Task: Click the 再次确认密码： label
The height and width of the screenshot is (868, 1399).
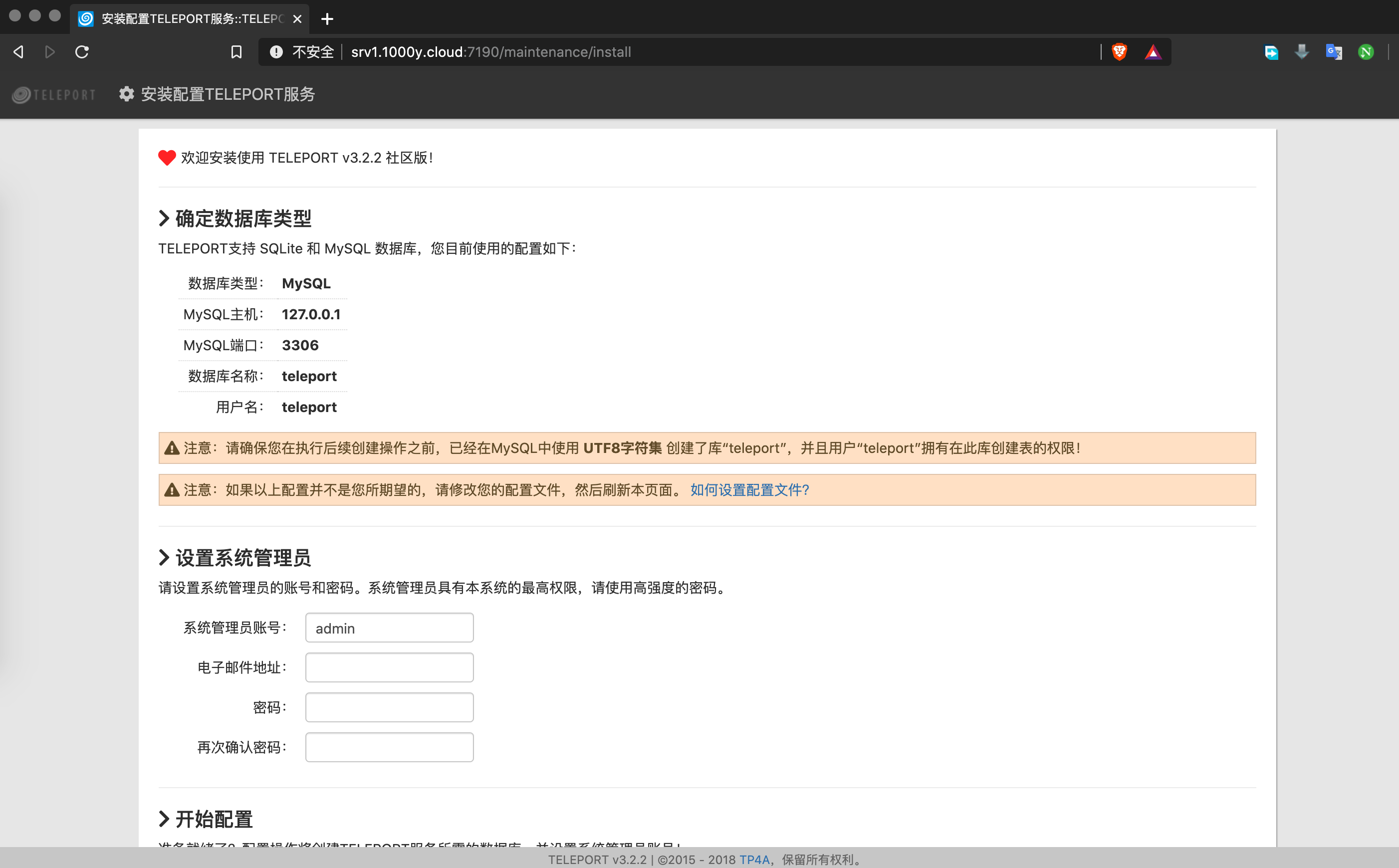Action: point(242,747)
